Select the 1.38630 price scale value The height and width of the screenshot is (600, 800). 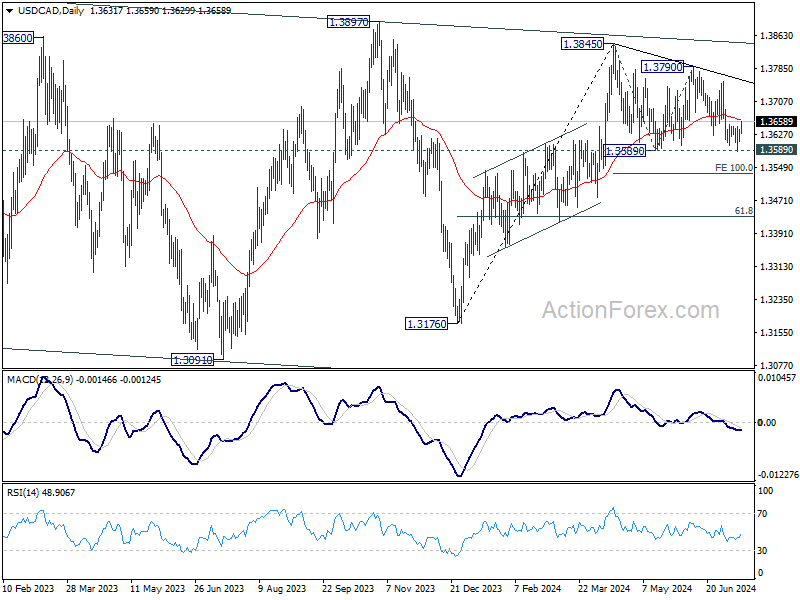(x=777, y=36)
